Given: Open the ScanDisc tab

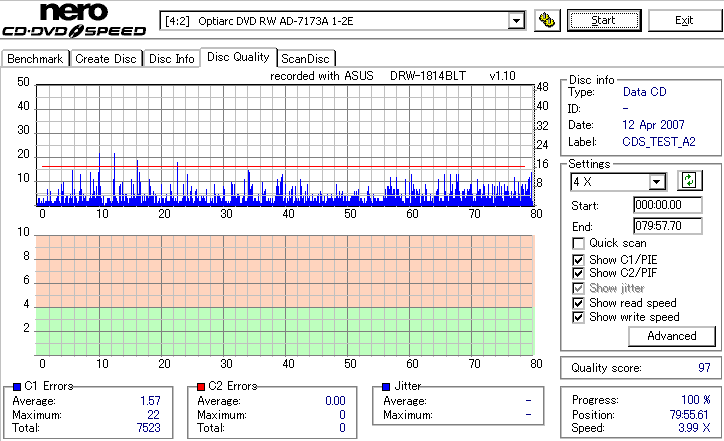Looking at the screenshot, I should 305,59.
